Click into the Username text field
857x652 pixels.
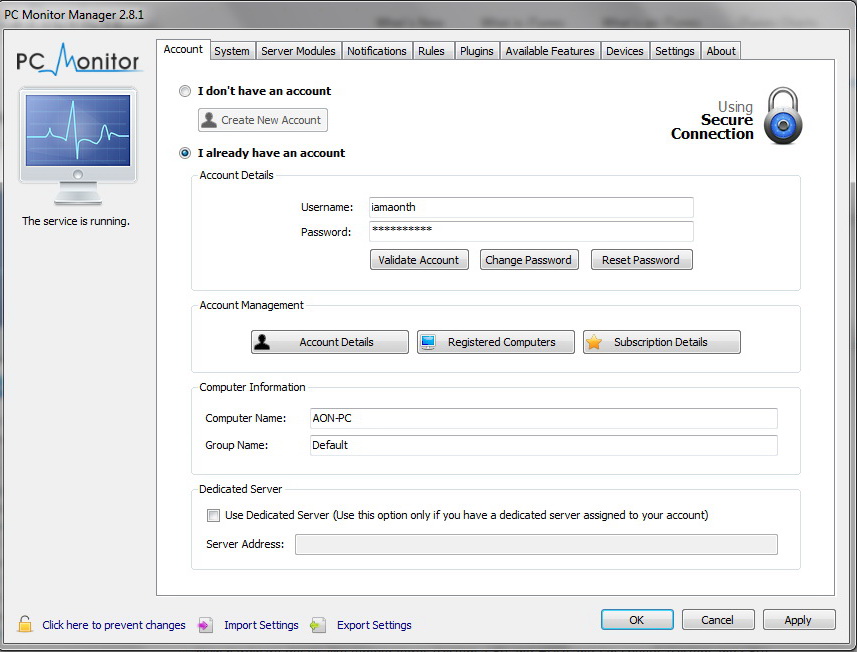click(530, 207)
